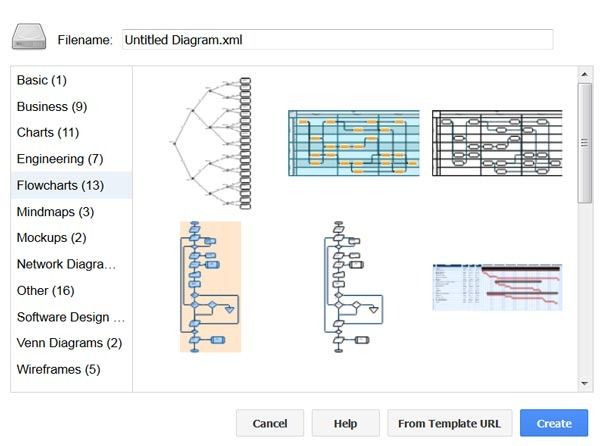Image resolution: width=600 pixels, height=446 pixels.
Task: Select the Venn Diagrams (2) category
Action: pyautogui.click(x=72, y=343)
